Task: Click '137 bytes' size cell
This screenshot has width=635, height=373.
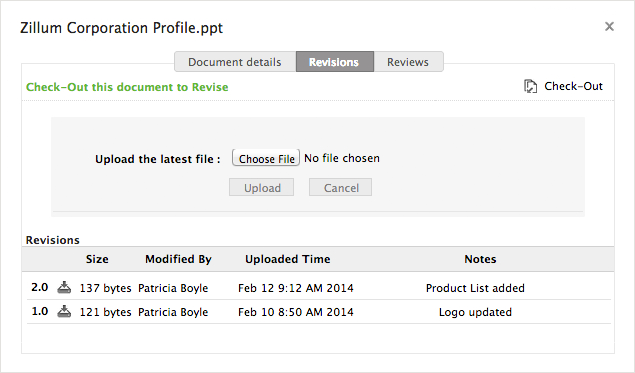Action: (x=105, y=288)
